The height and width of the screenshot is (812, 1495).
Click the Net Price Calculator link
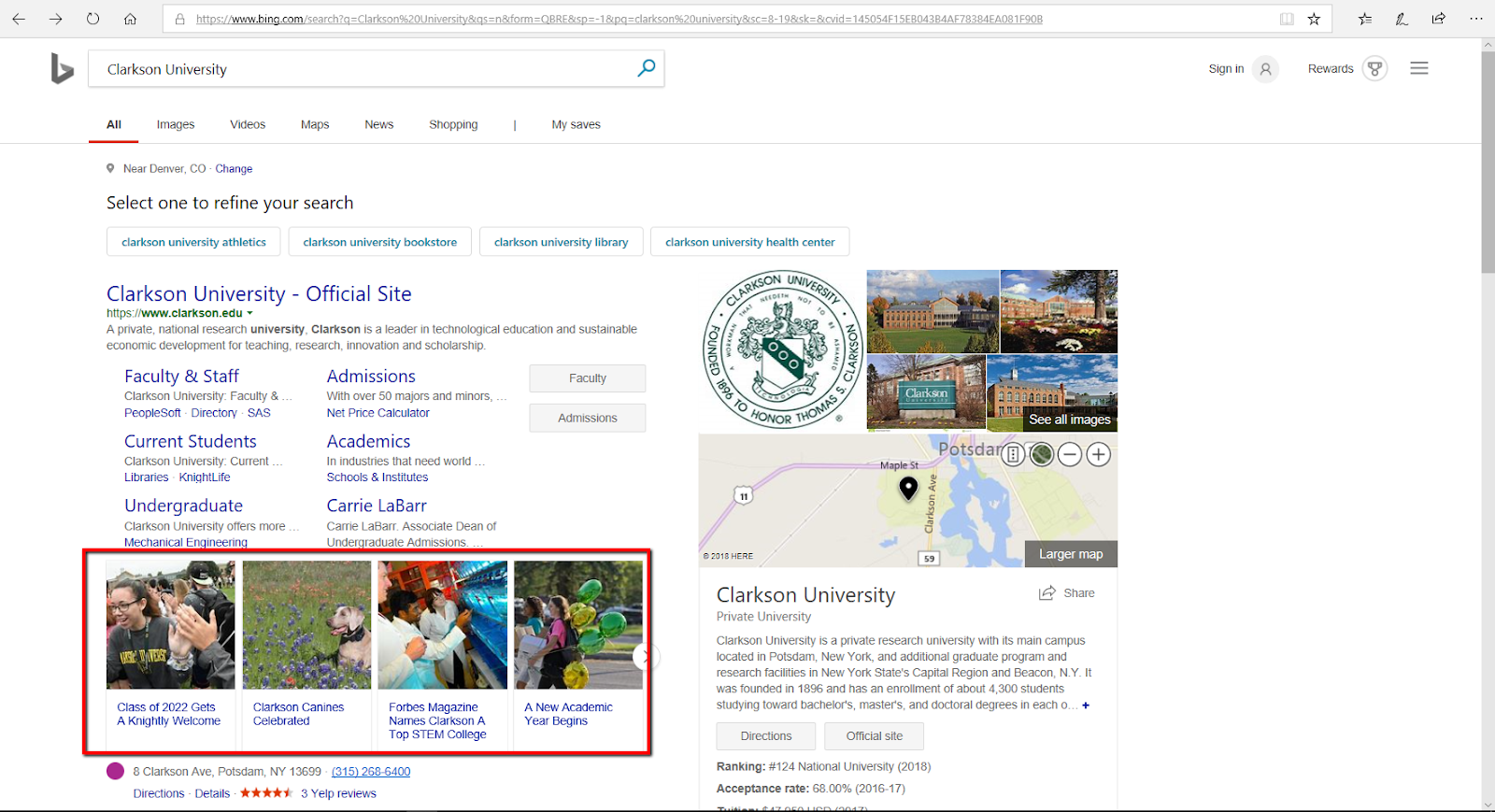[x=378, y=413]
